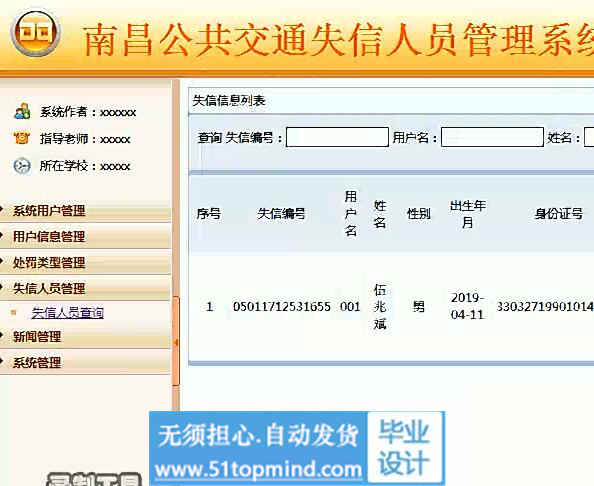Click the orange system logo icon
The height and width of the screenshot is (486, 594).
pyautogui.click(x=35, y=32)
